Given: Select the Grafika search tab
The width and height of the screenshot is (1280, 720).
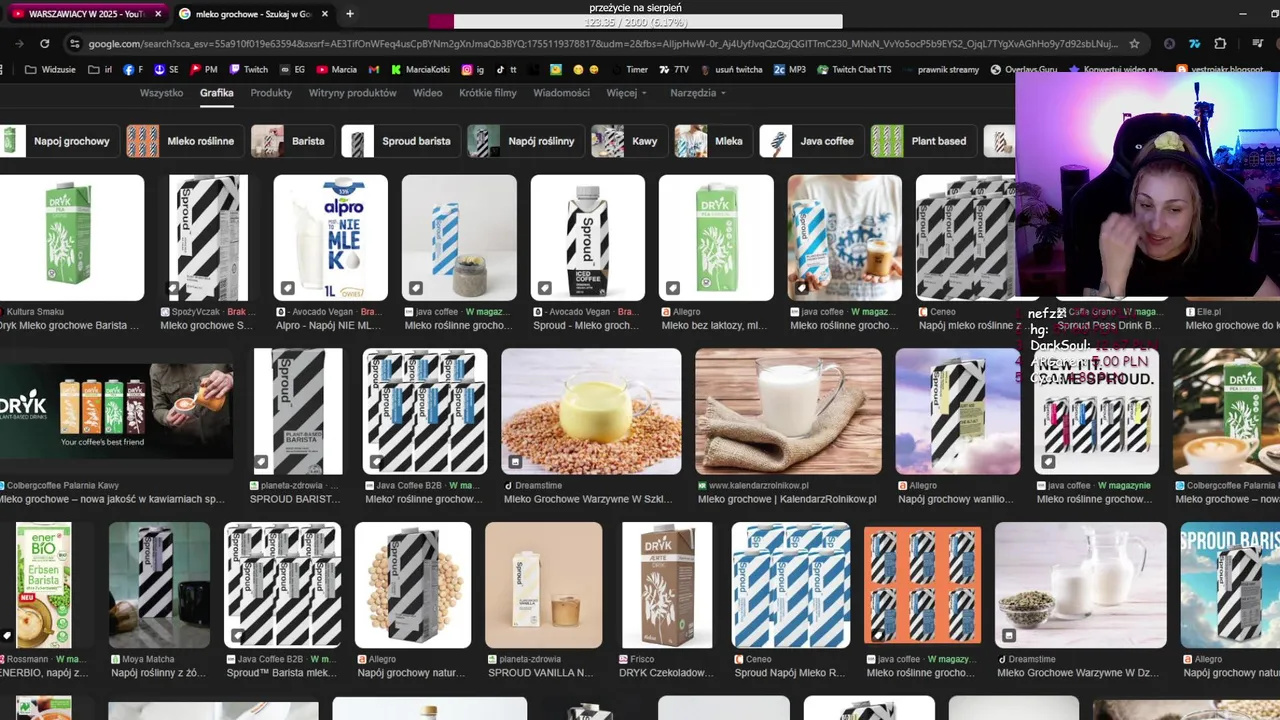Looking at the screenshot, I should (216, 93).
